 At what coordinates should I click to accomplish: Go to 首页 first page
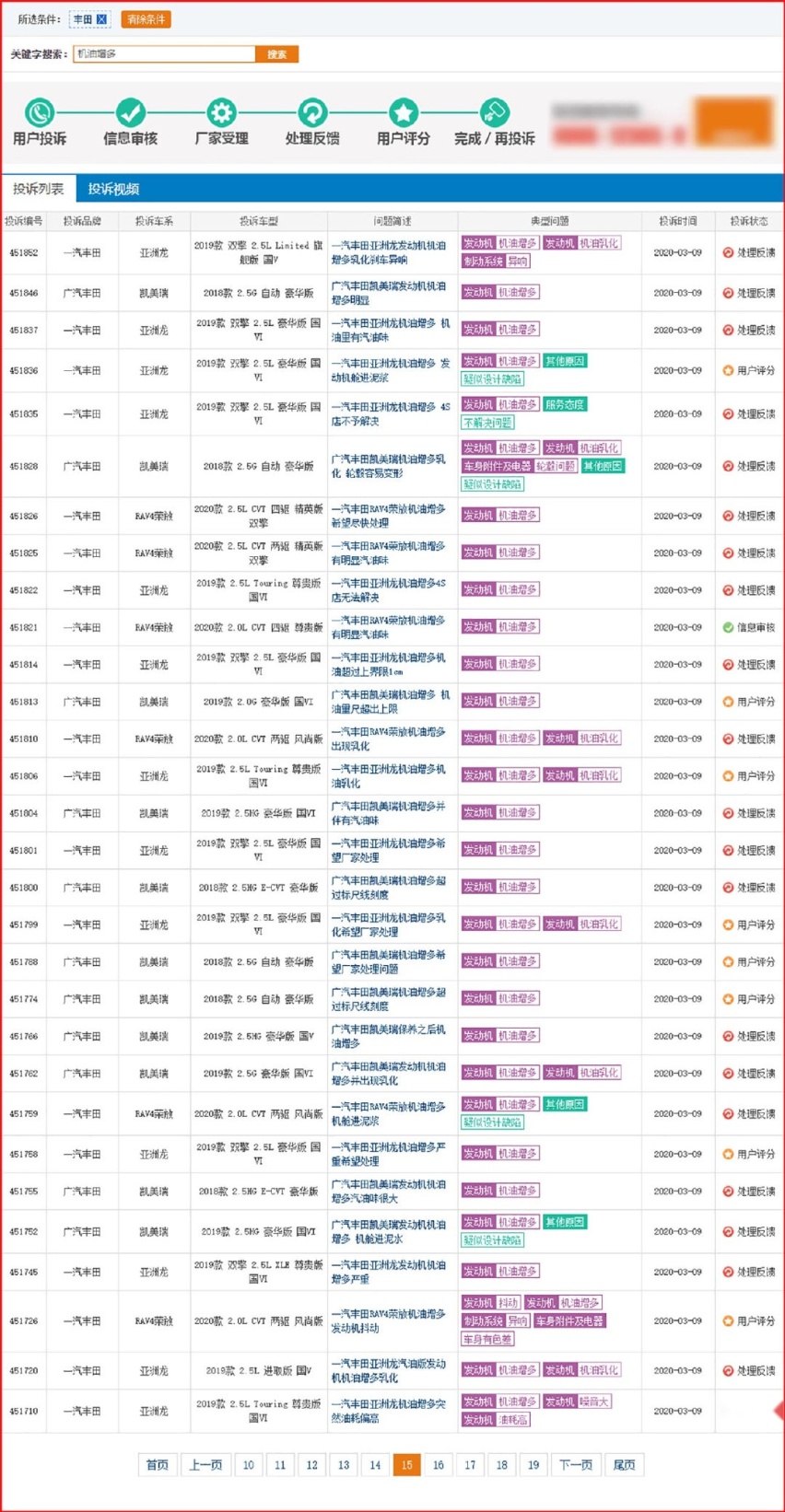pos(158,1465)
